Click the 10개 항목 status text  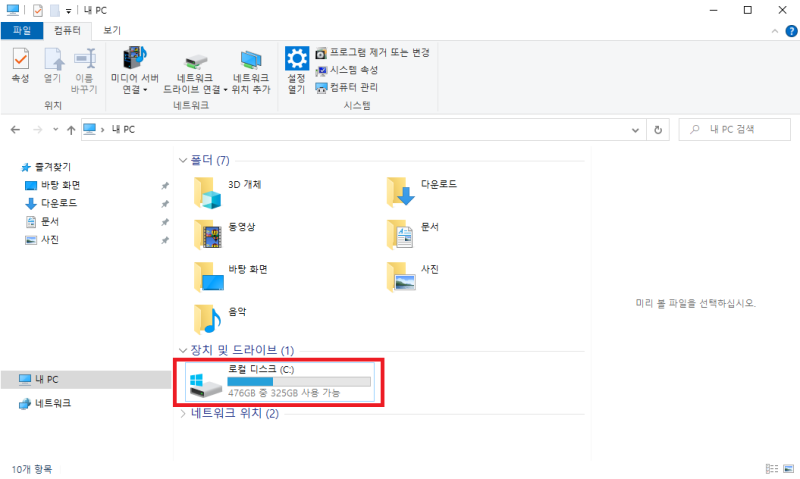pyautogui.click(x=32, y=469)
